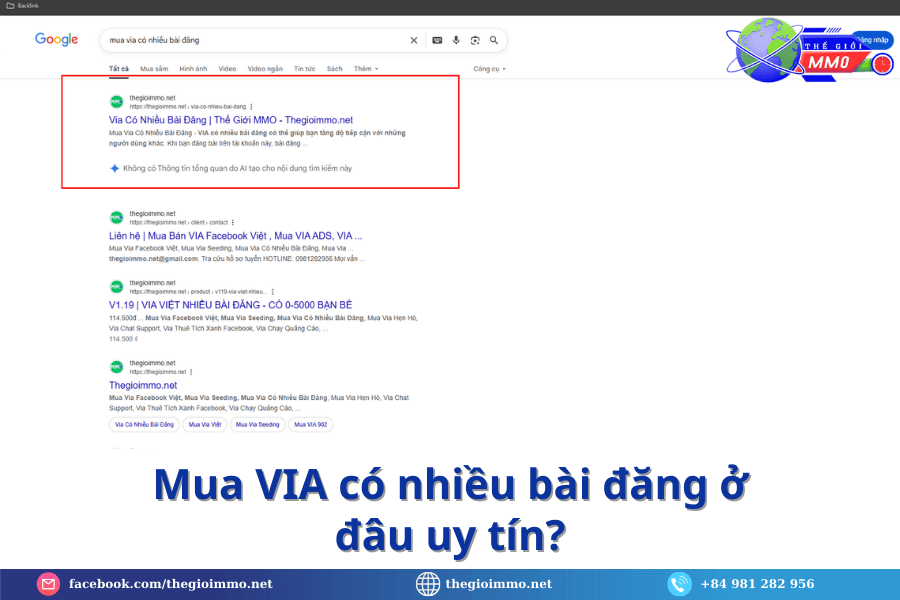Clear the search query with the X icon
This screenshot has height=600, width=900.
(x=414, y=40)
